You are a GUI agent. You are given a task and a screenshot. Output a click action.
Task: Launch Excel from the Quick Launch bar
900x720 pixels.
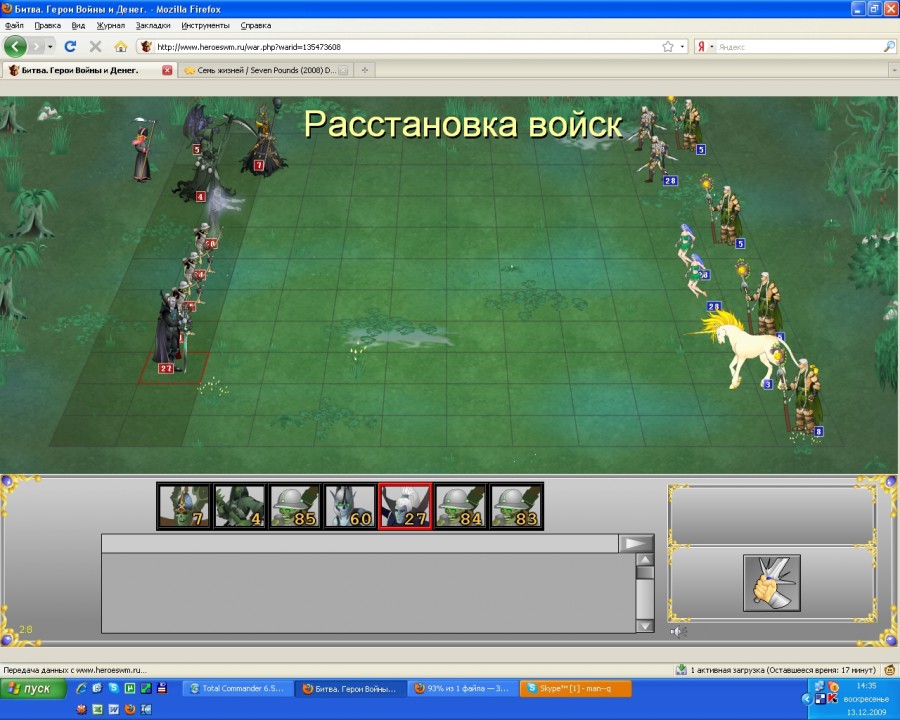[x=98, y=710]
